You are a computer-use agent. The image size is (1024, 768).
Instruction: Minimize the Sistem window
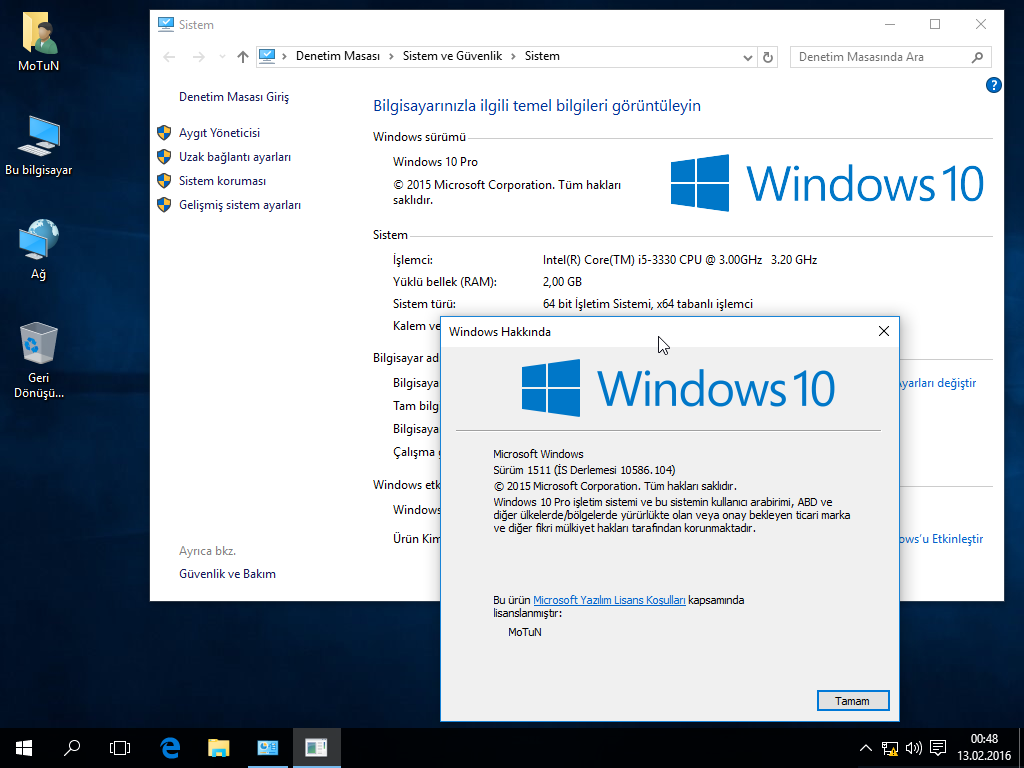890,24
